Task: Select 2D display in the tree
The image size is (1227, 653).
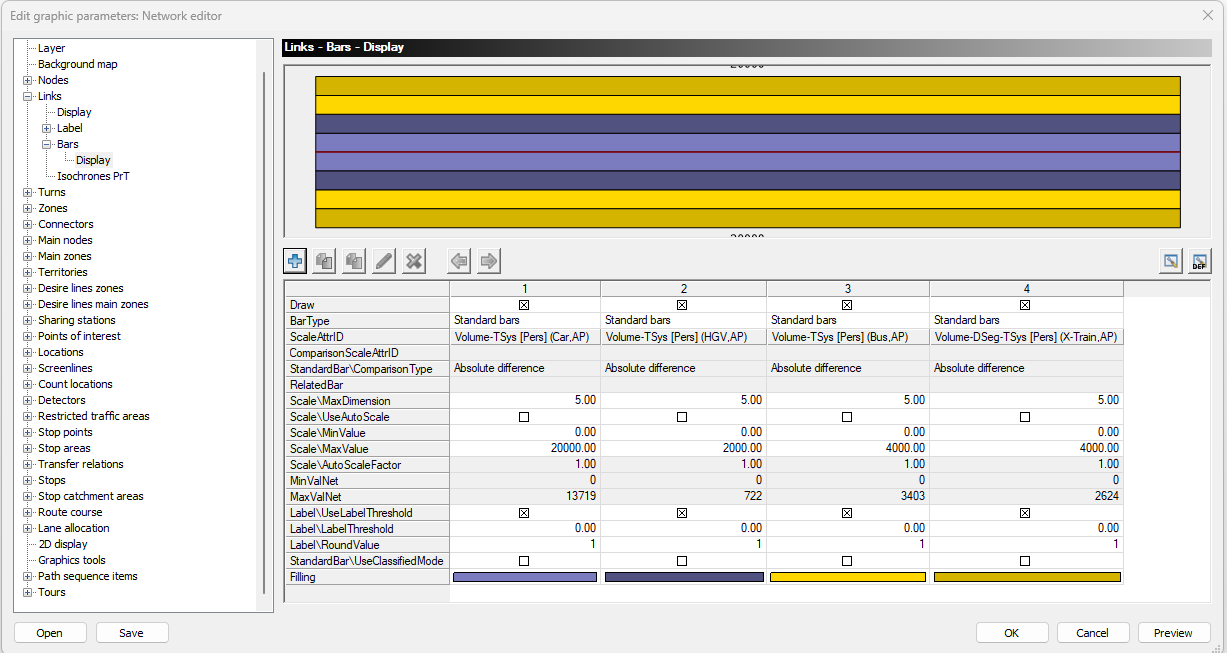Action: pos(63,544)
